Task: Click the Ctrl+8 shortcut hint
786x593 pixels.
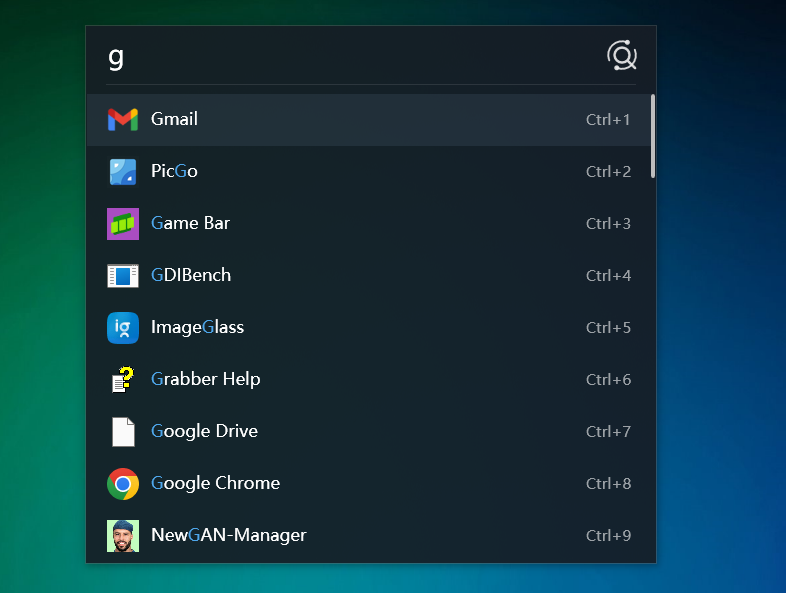Action: tap(608, 484)
